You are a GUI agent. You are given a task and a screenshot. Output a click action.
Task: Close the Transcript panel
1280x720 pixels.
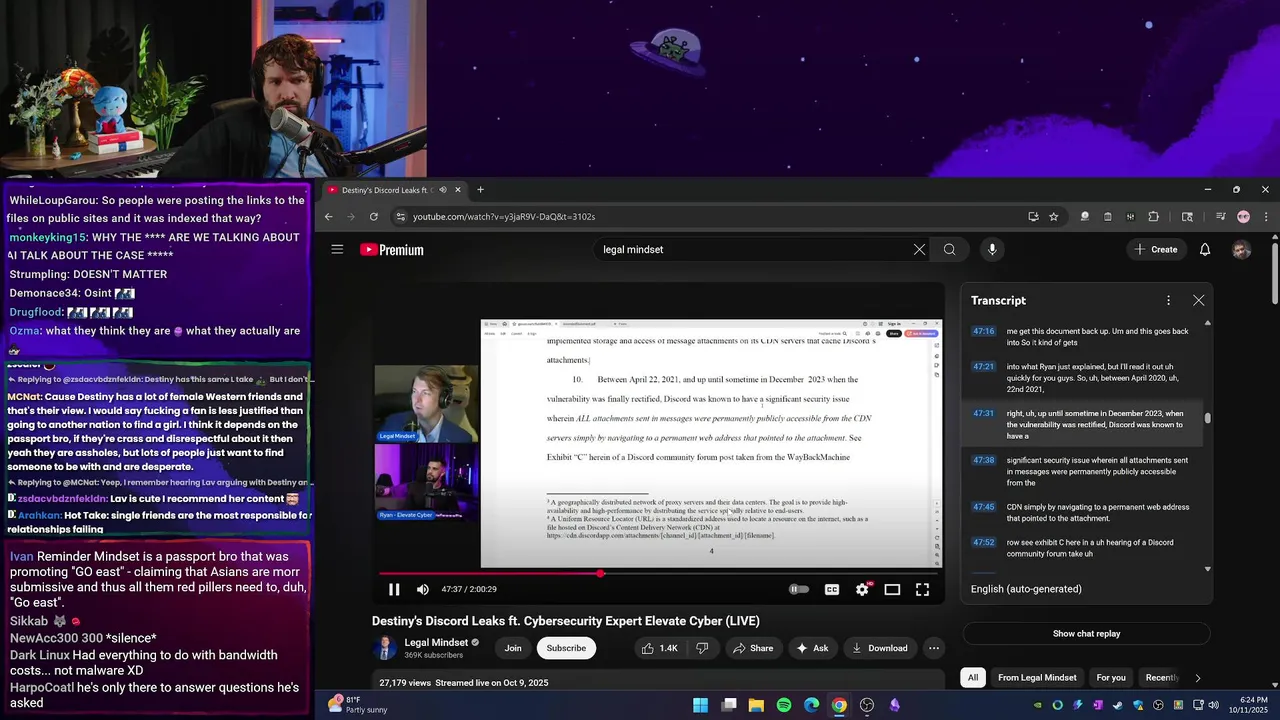click(1198, 300)
